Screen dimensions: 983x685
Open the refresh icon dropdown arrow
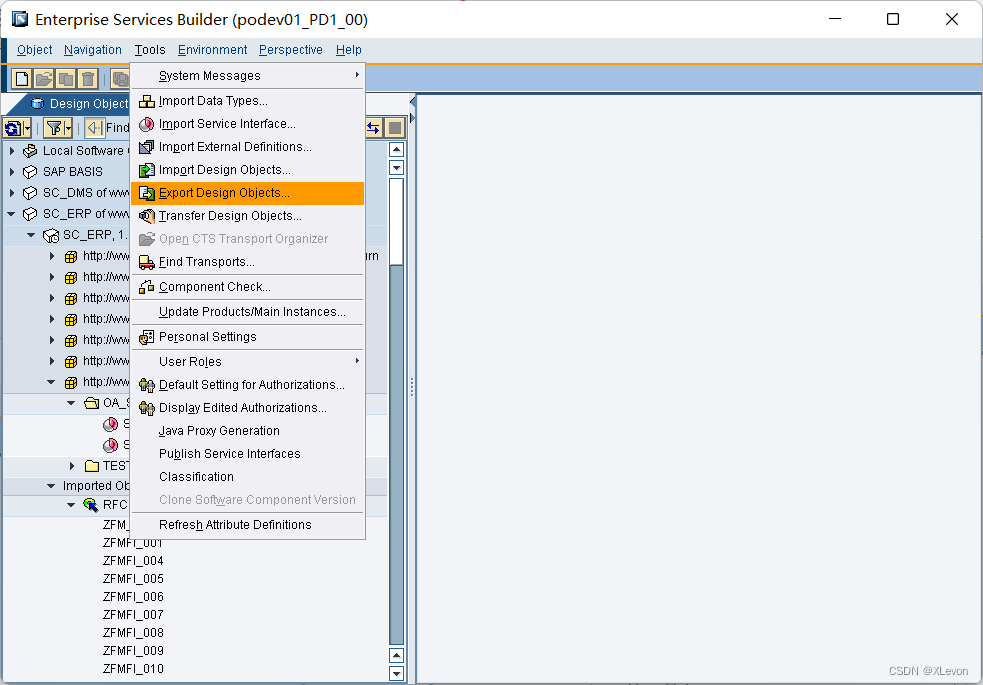point(27,128)
